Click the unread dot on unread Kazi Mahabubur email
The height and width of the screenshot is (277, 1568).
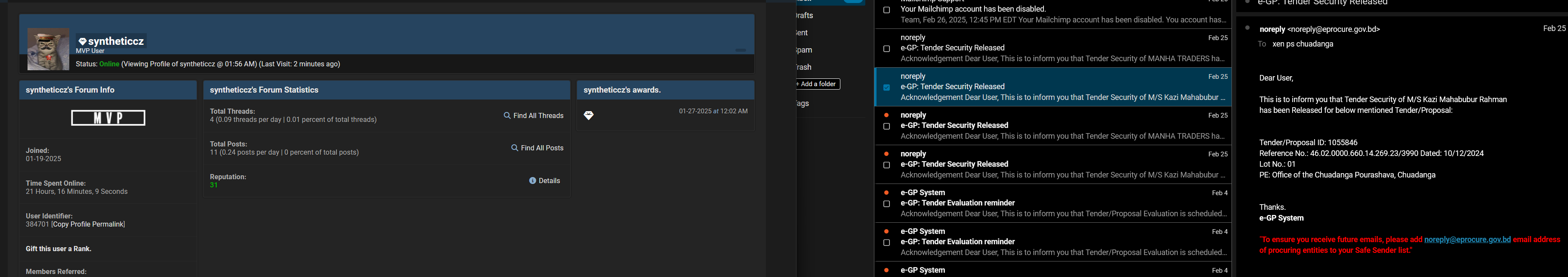tap(886, 154)
